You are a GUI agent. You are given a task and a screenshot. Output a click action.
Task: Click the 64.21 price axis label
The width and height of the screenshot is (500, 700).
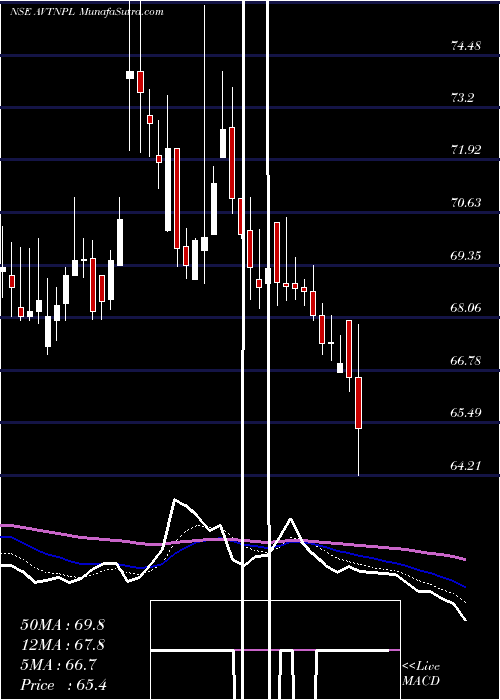click(466, 466)
